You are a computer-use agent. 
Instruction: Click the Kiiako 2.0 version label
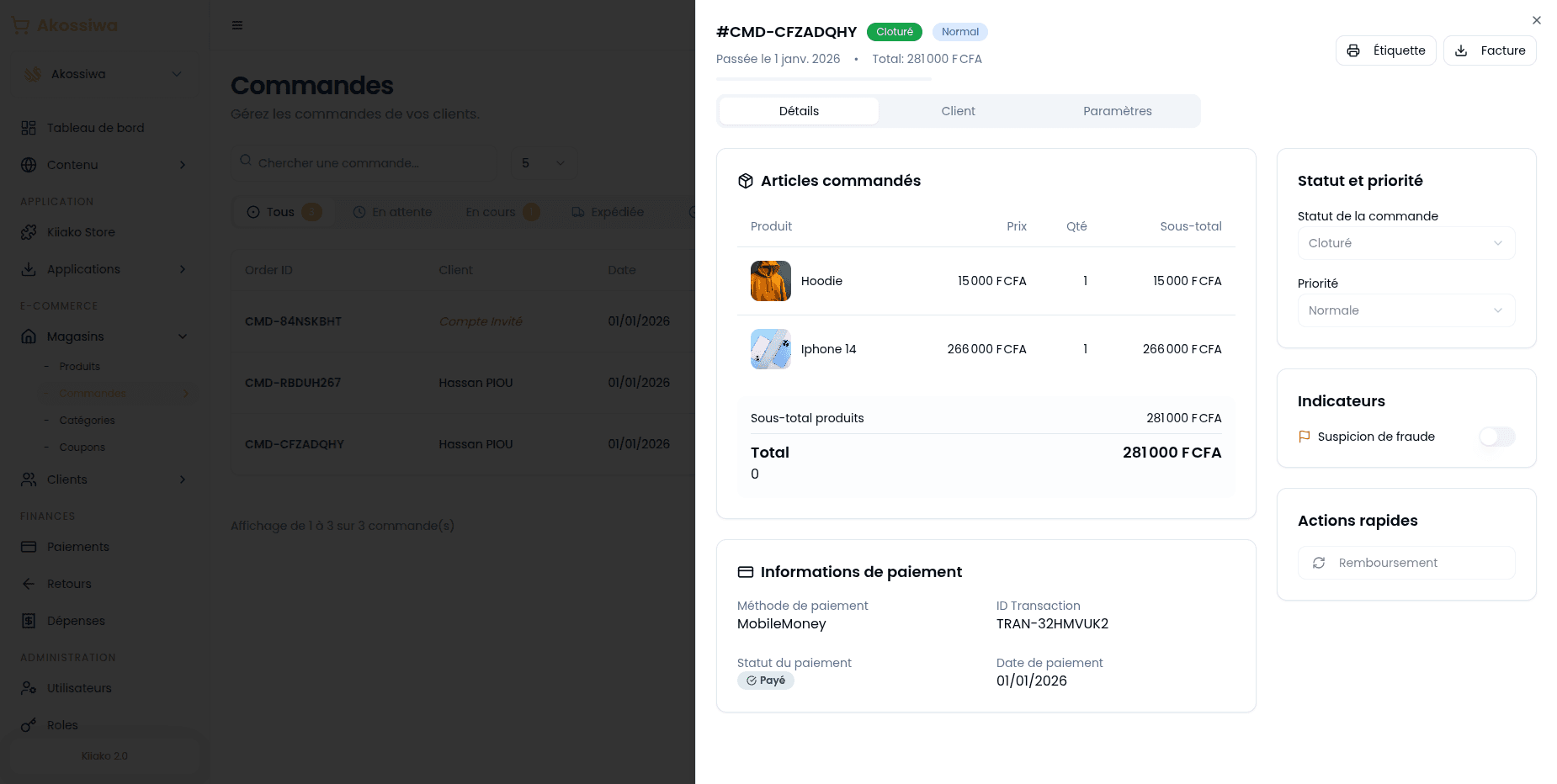point(104,756)
